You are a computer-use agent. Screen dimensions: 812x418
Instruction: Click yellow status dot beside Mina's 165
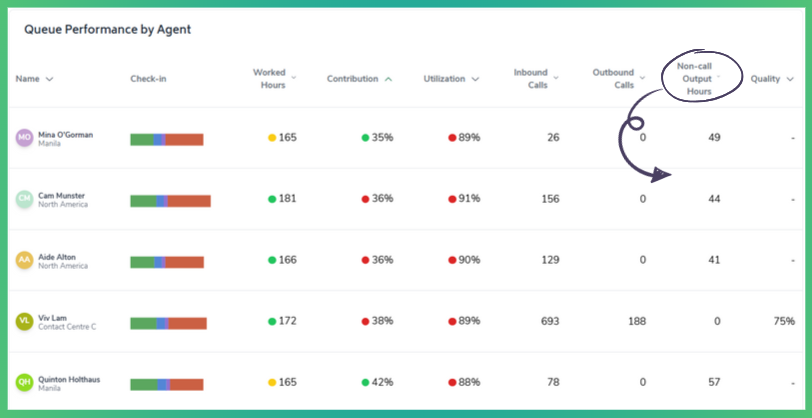(272, 138)
